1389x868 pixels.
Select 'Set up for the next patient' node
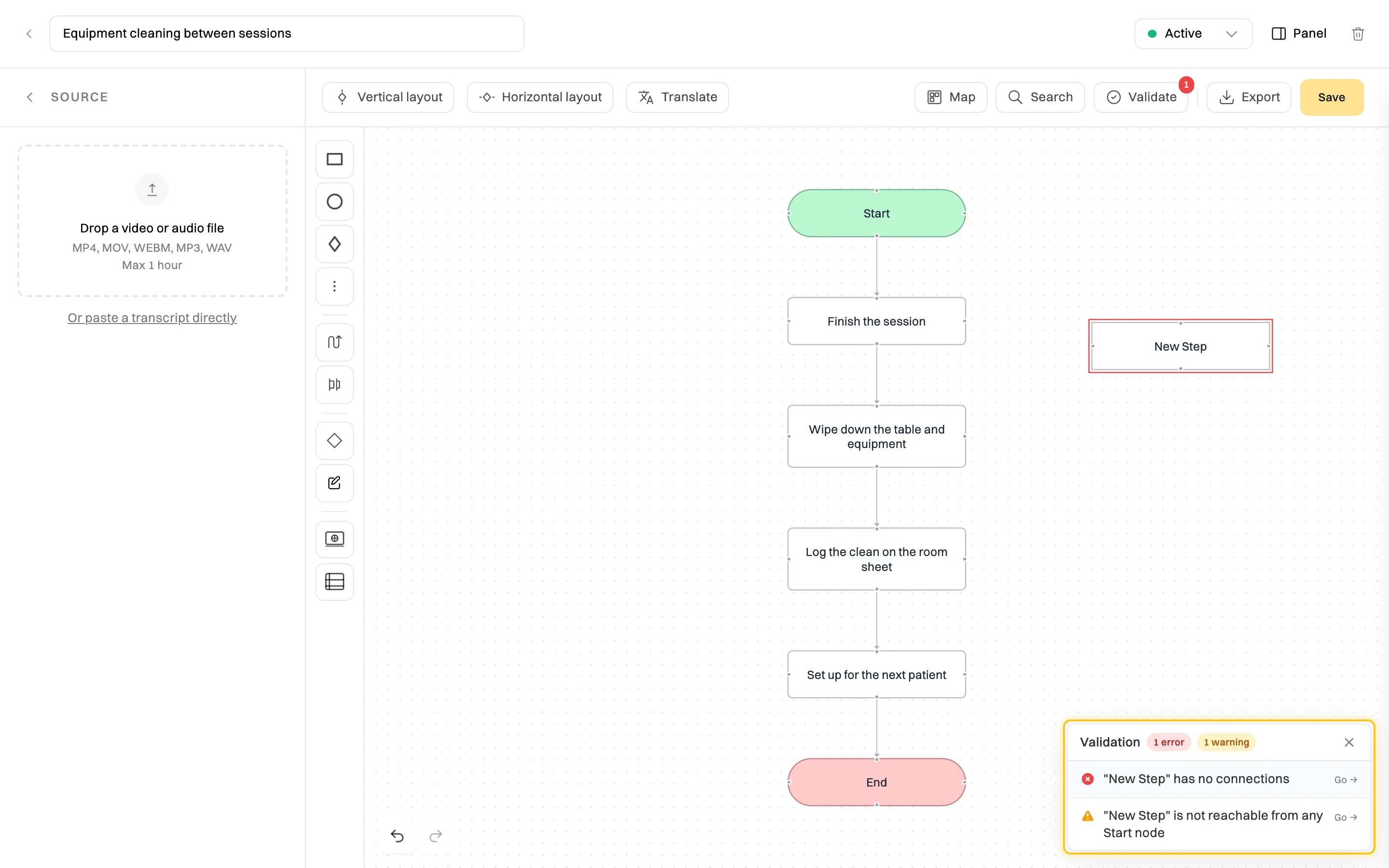point(876,675)
